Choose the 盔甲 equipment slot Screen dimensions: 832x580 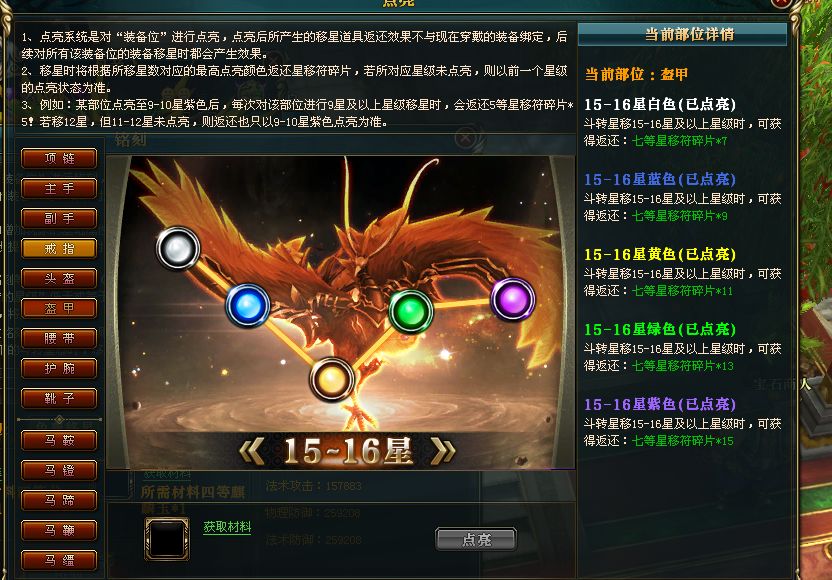point(59,308)
